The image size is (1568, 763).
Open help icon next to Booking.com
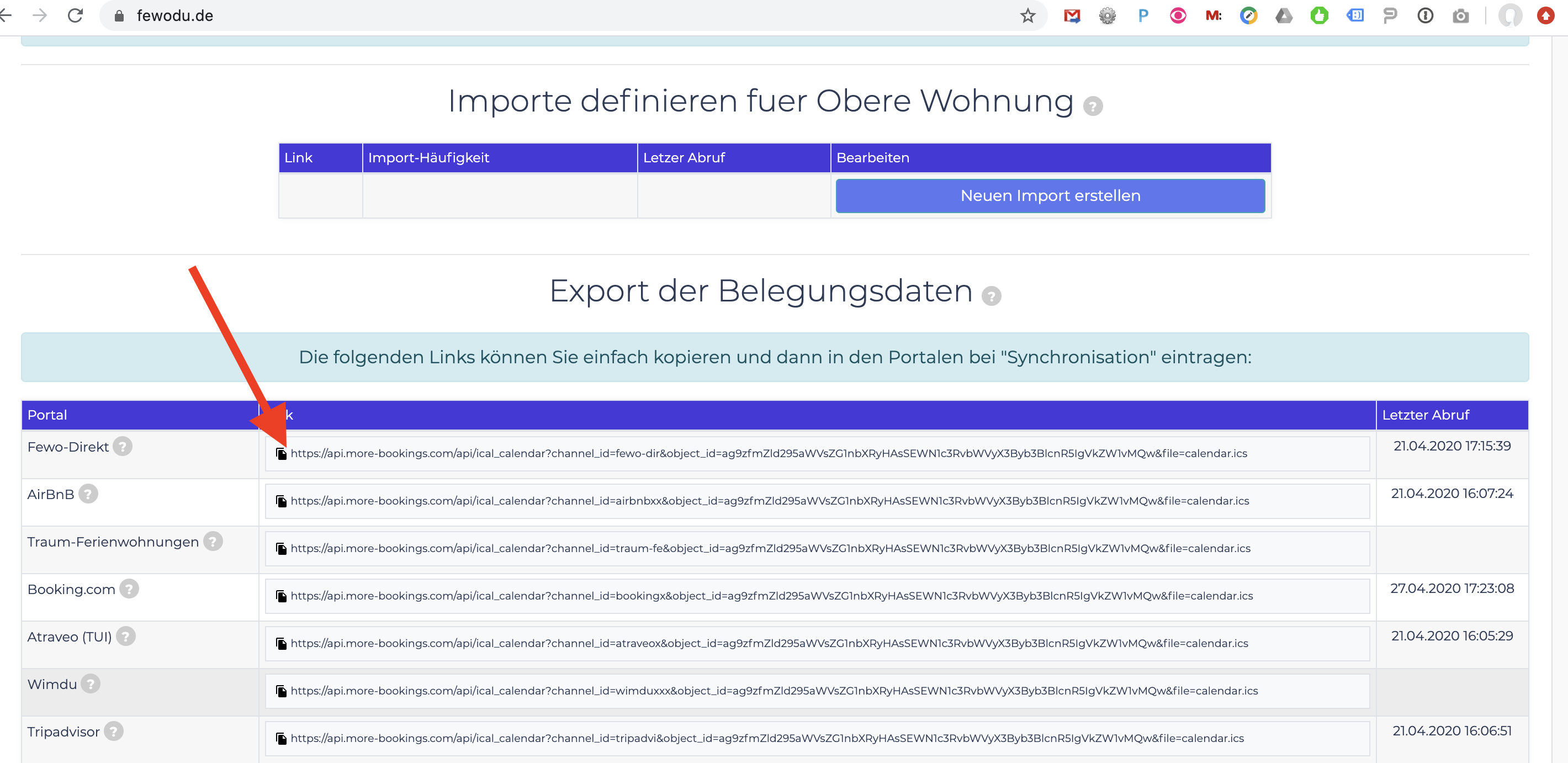[x=129, y=589]
